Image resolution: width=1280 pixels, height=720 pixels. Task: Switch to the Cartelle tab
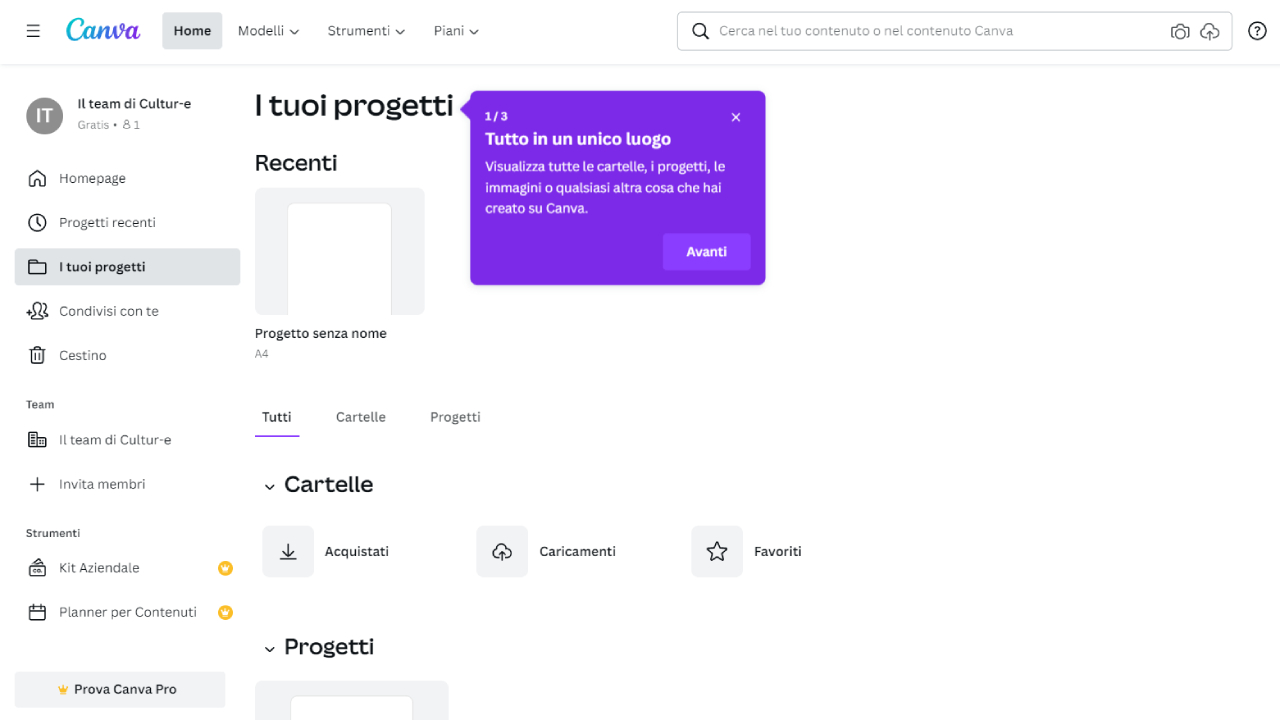point(360,417)
